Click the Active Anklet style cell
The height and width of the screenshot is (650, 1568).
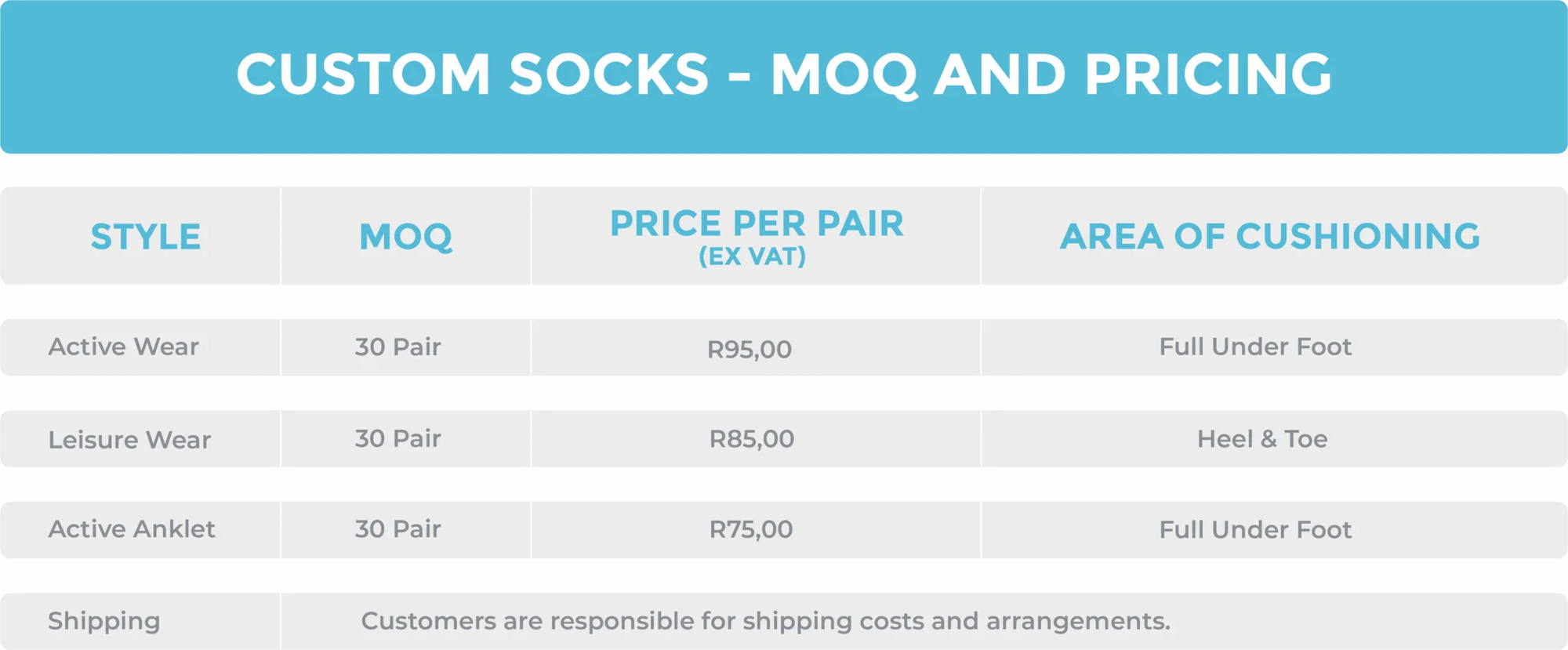132,529
